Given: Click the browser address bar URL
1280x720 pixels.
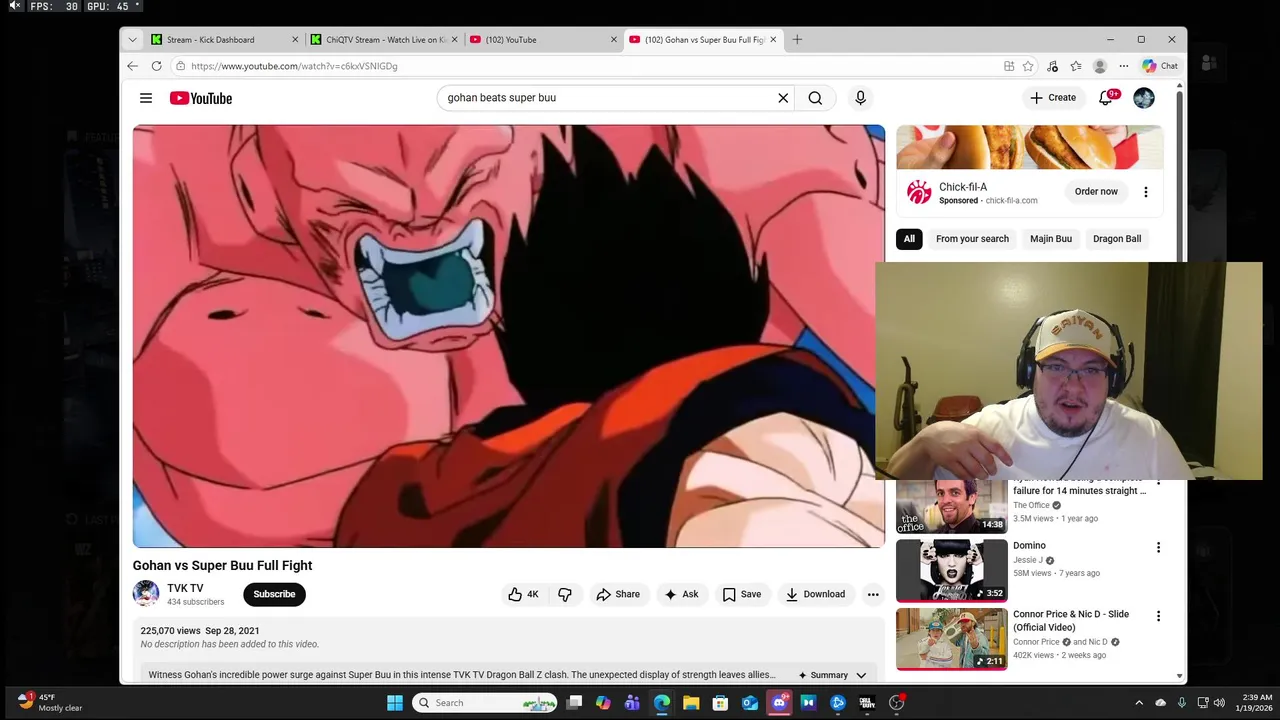Looking at the screenshot, I should click(294, 66).
